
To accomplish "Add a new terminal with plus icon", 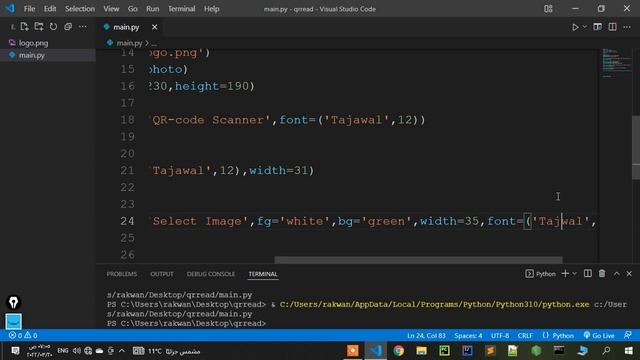I will click(x=565, y=273).
